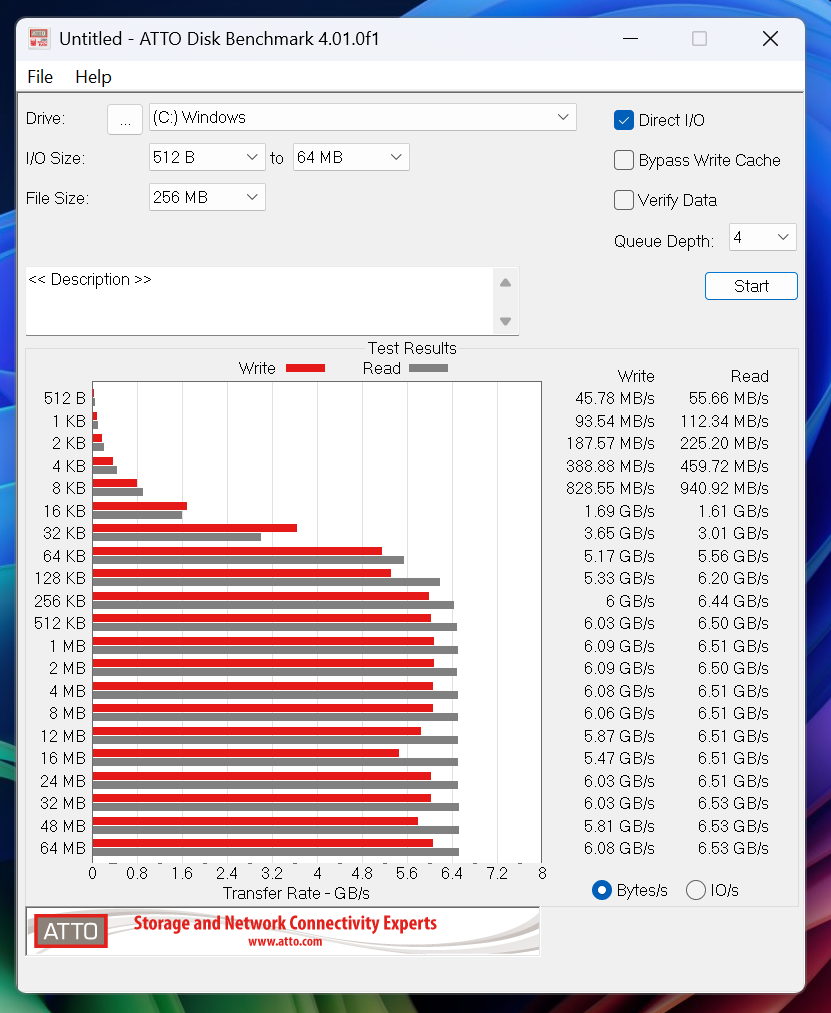The image size is (831, 1013).
Task: Click the 64 MB write result 6.08 GB/s
Action: [x=619, y=848]
